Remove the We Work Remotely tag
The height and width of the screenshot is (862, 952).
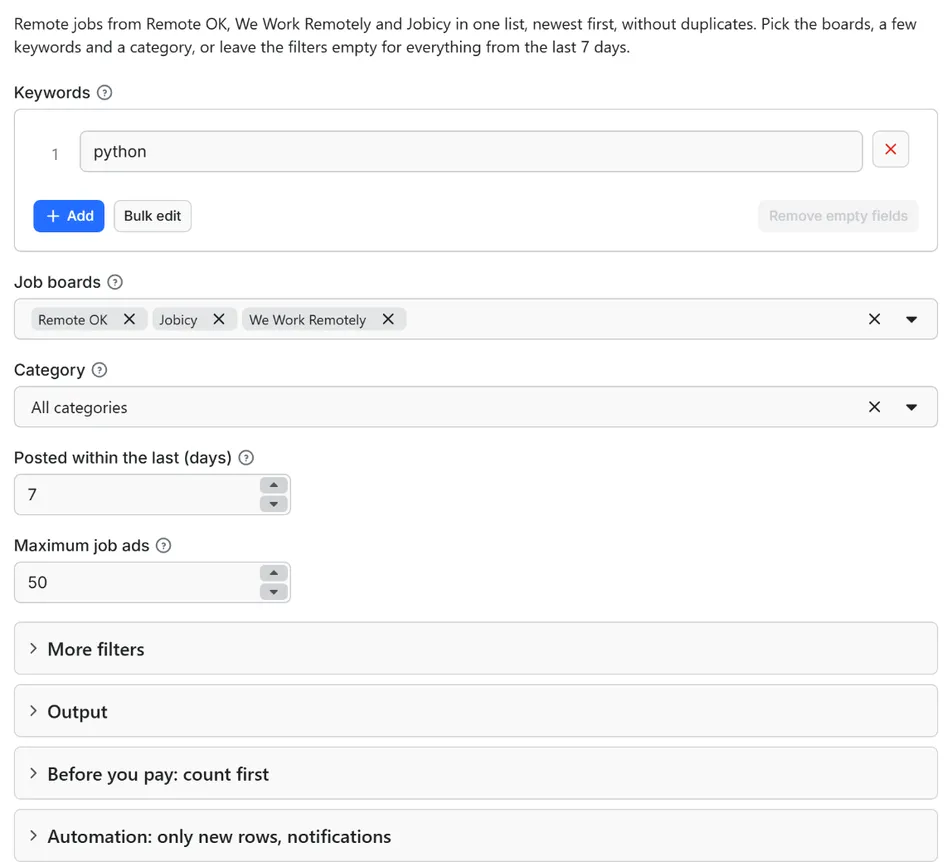[x=389, y=319]
